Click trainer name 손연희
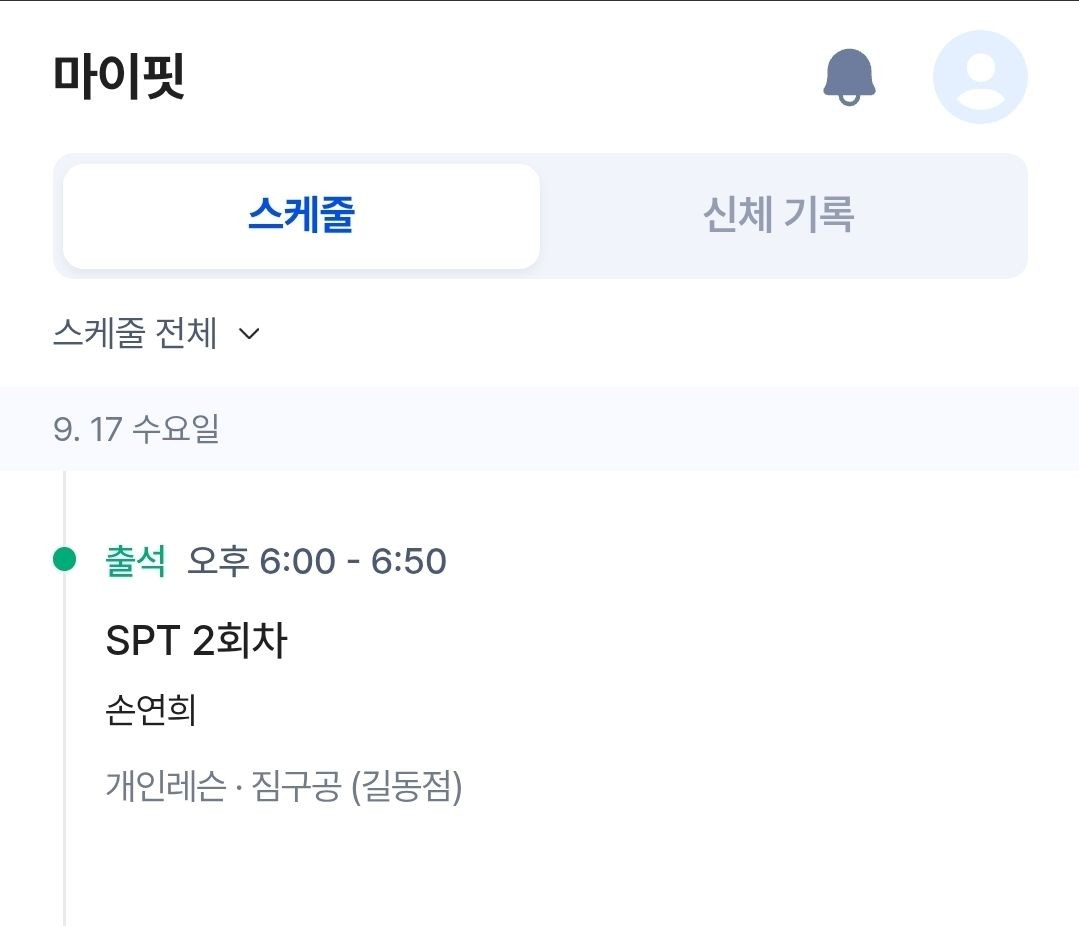1079x926 pixels. [151, 712]
